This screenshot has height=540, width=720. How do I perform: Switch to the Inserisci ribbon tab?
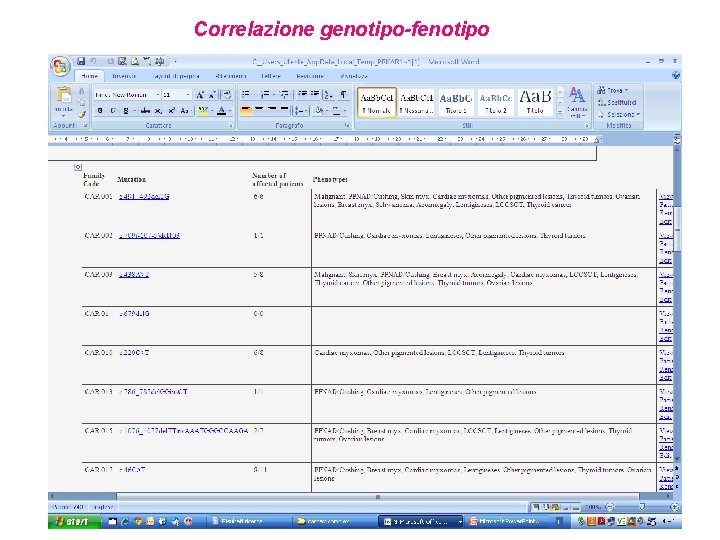tap(124, 76)
